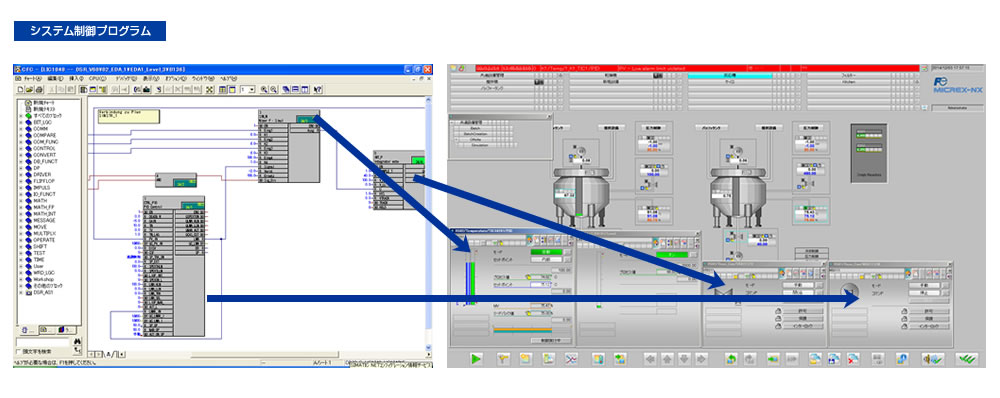Click the green play button in bottom bar
The width and height of the screenshot is (1000, 398).
point(476,358)
